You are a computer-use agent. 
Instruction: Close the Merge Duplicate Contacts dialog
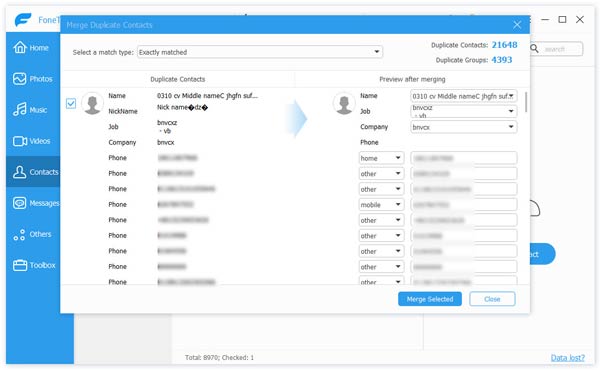517,25
